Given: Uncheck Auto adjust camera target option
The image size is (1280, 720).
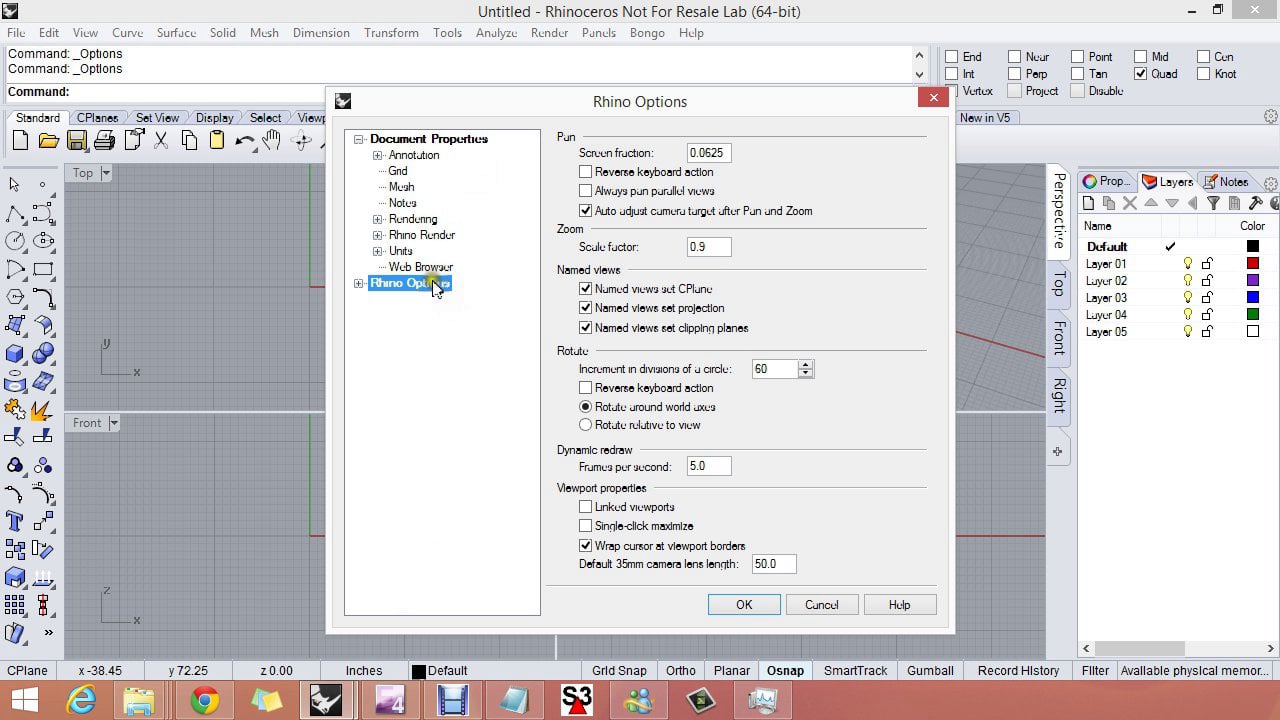Looking at the screenshot, I should tap(586, 211).
